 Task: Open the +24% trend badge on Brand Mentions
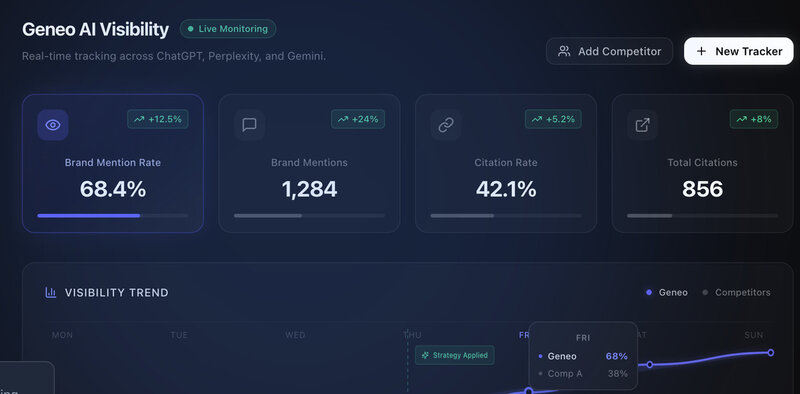[x=358, y=119]
